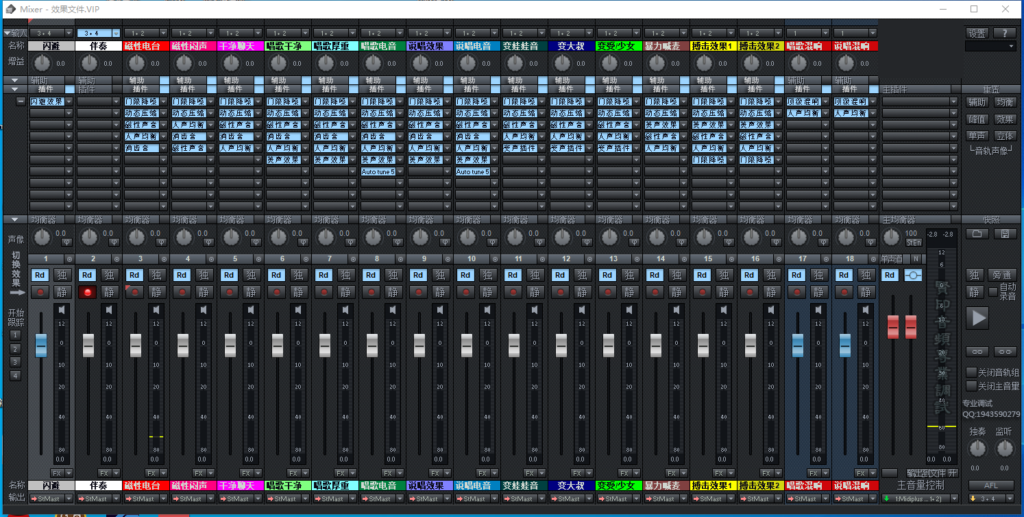Open the dropdown below the 设置 button
Image resolution: width=1024 pixels, height=517 pixels.
pyautogui.click(x=990, y=46)
